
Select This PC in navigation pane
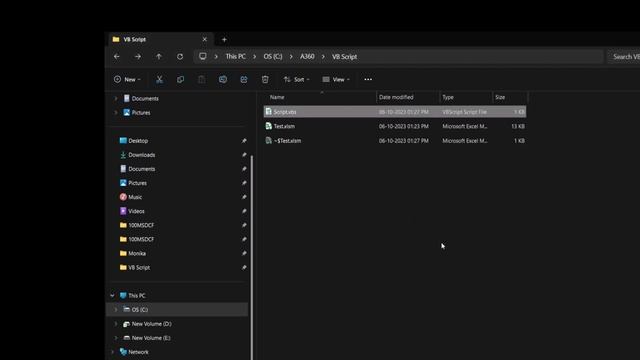(137, 296)
